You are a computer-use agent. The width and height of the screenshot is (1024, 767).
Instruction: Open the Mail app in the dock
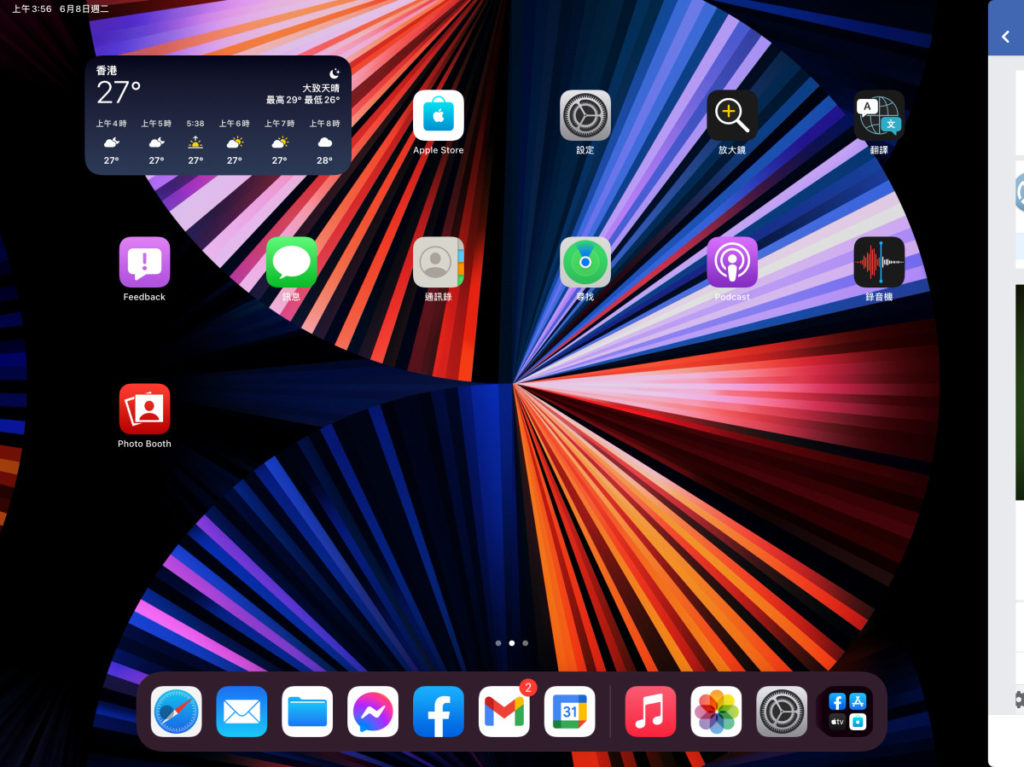(x=242, y=711)
